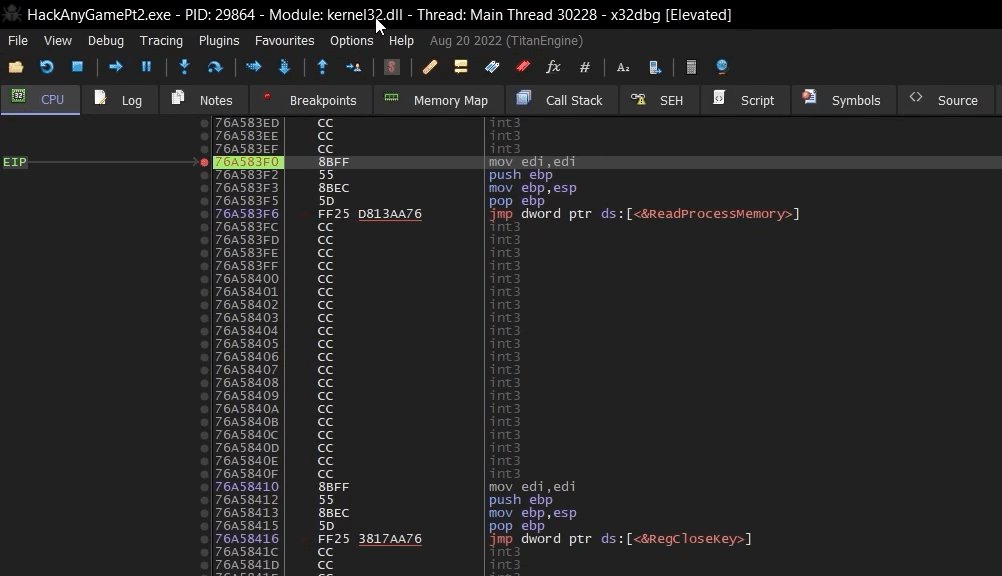Toggle a breakpoint dot at address 76A583F6
The height and width of the screenshot is (576, 1002).
click(205, 213)
